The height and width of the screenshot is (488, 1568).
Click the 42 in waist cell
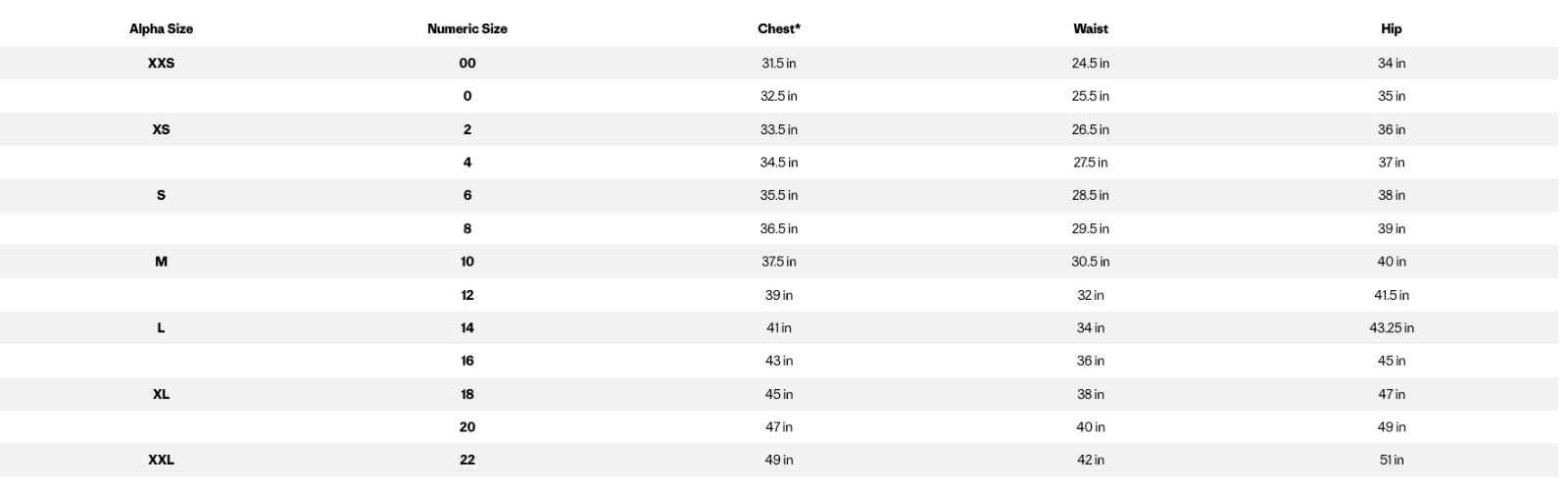click(x=1090, y=460)
